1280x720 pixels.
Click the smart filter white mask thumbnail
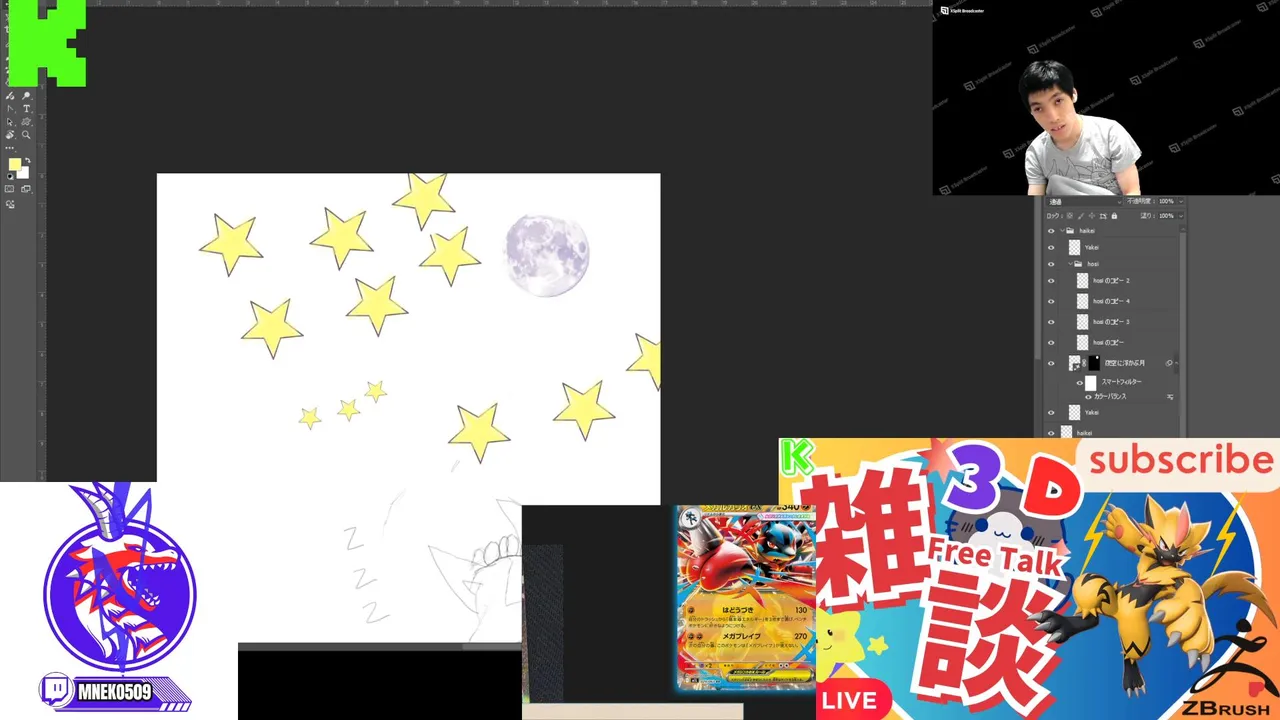click(1090, 382)
